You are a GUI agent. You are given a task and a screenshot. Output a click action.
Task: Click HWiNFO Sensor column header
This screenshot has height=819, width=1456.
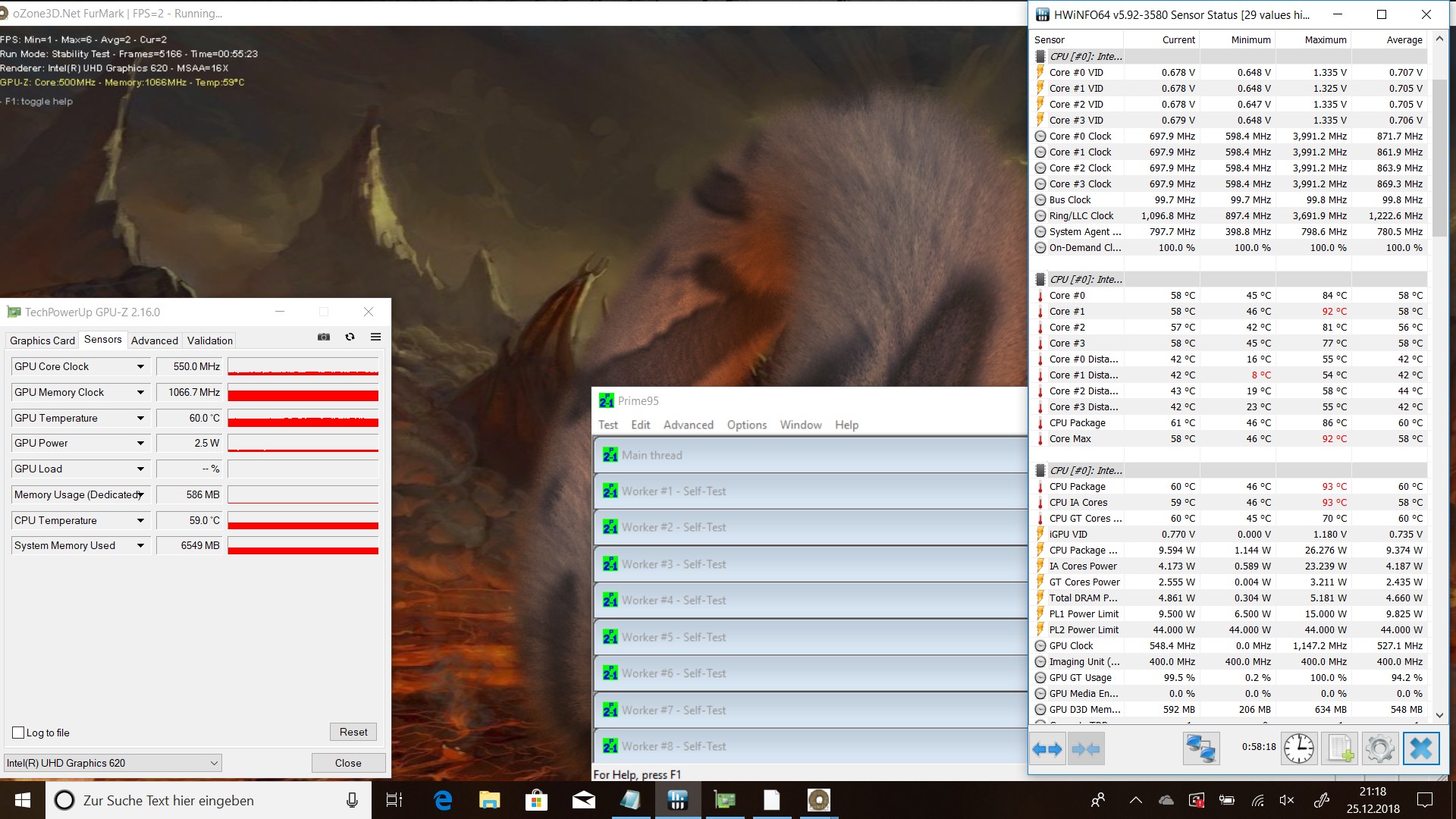coord(1078,39)
